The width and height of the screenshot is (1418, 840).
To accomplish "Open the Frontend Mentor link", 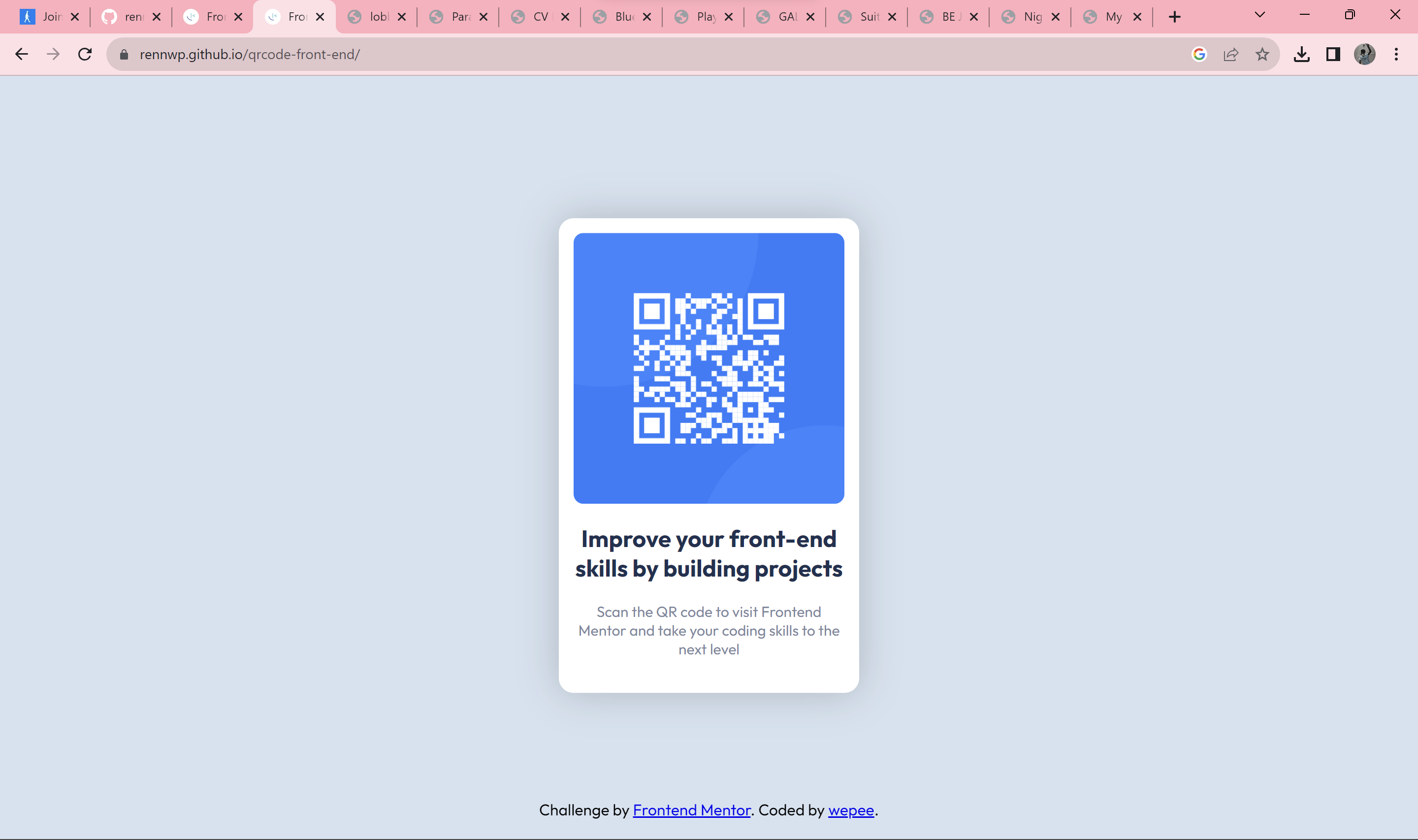I will 691,810.
